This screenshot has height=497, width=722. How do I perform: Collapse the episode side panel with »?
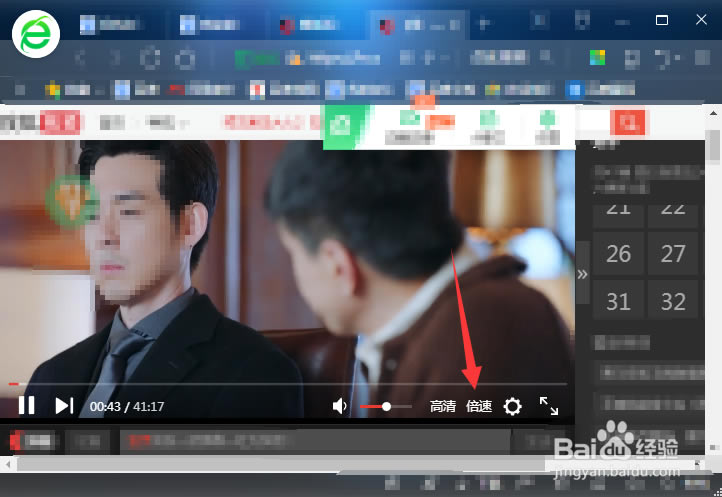point(582,274)
